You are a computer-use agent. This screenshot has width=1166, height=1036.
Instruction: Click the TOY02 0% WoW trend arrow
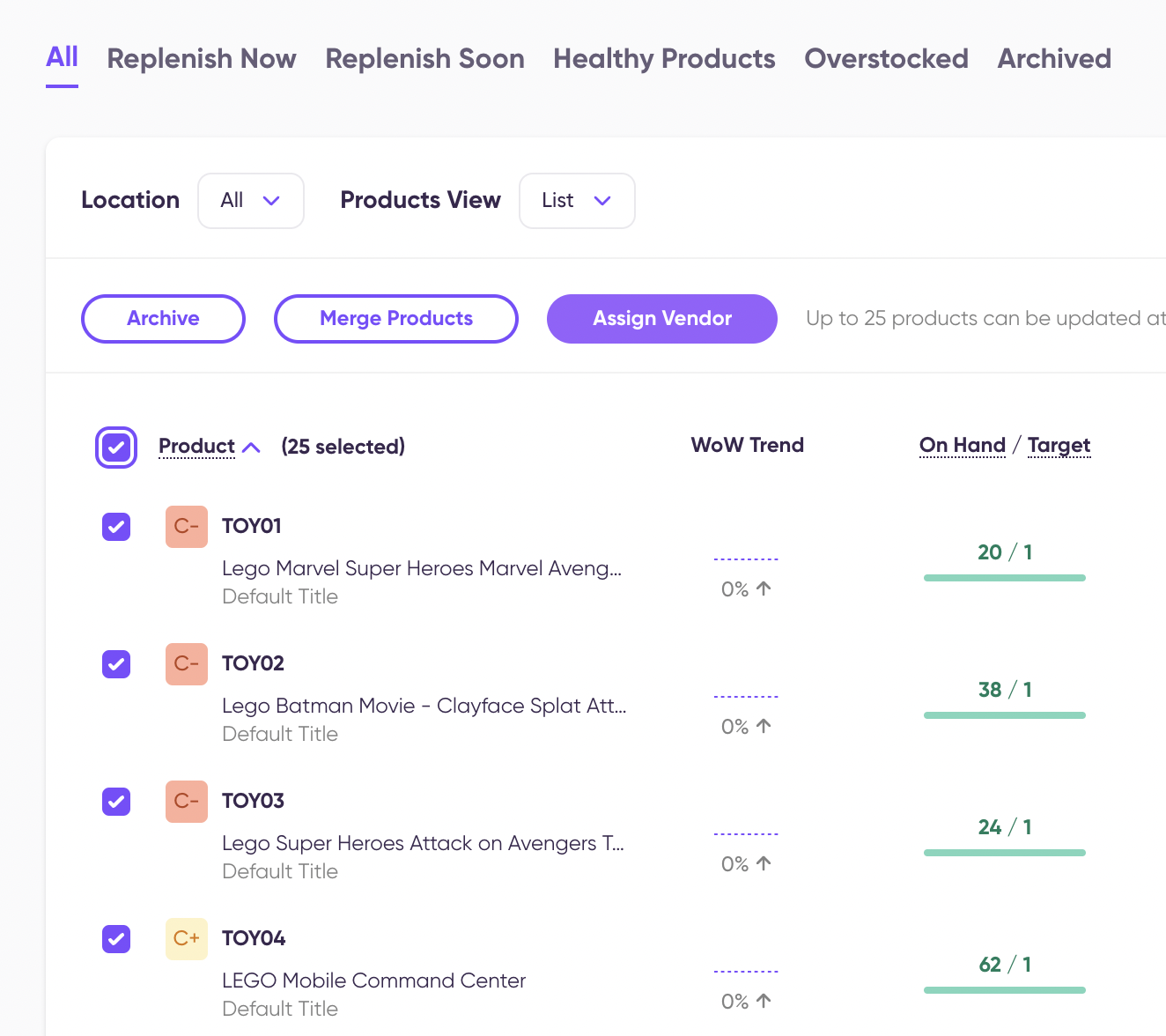coord(764,726)
